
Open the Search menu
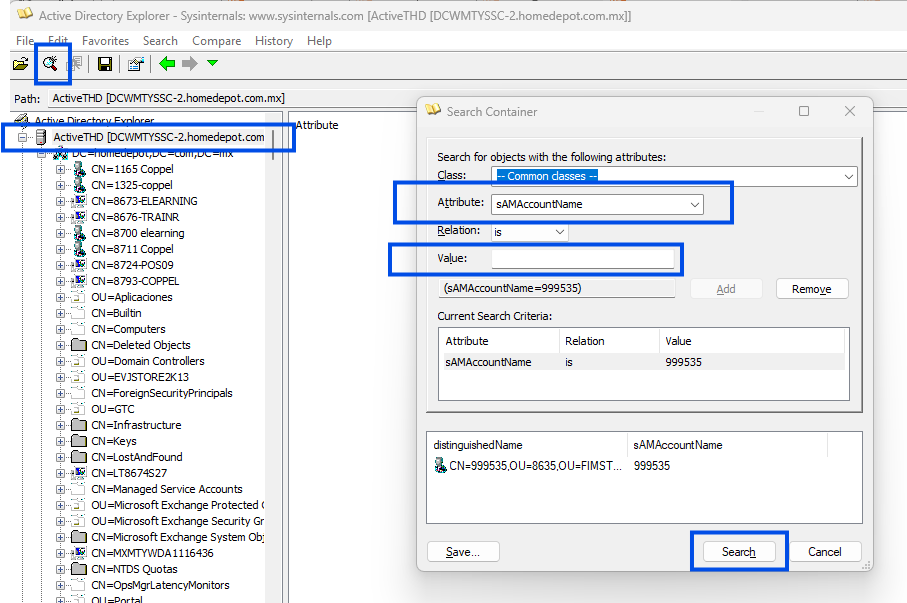pyautogui.click(x=160, y=41)
